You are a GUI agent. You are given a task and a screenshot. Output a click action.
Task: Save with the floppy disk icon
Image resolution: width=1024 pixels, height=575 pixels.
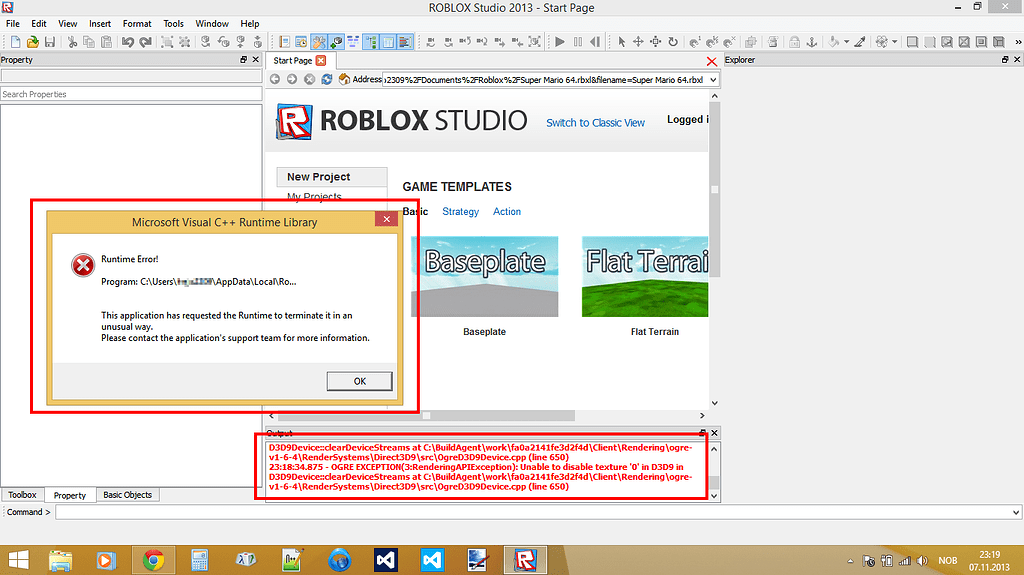point(50,42)
